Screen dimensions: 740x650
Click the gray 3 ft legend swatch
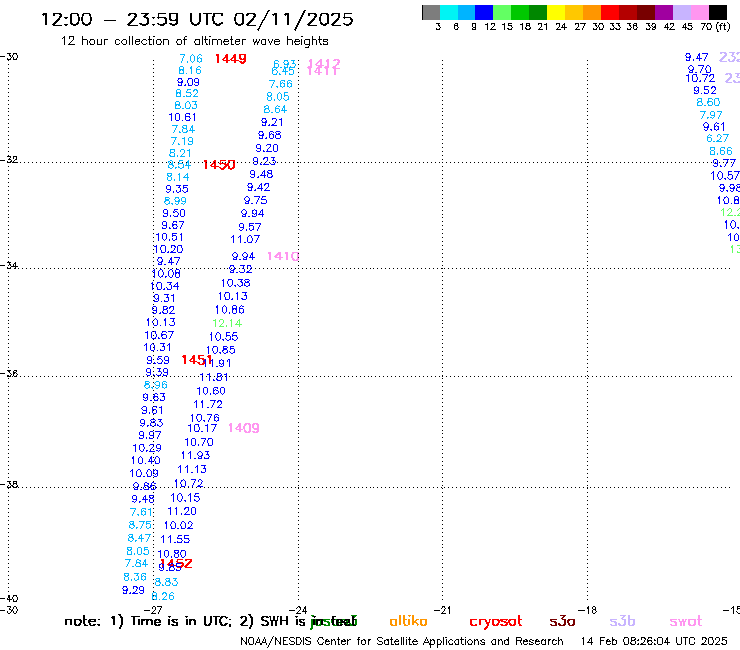[x=431, y=12]
